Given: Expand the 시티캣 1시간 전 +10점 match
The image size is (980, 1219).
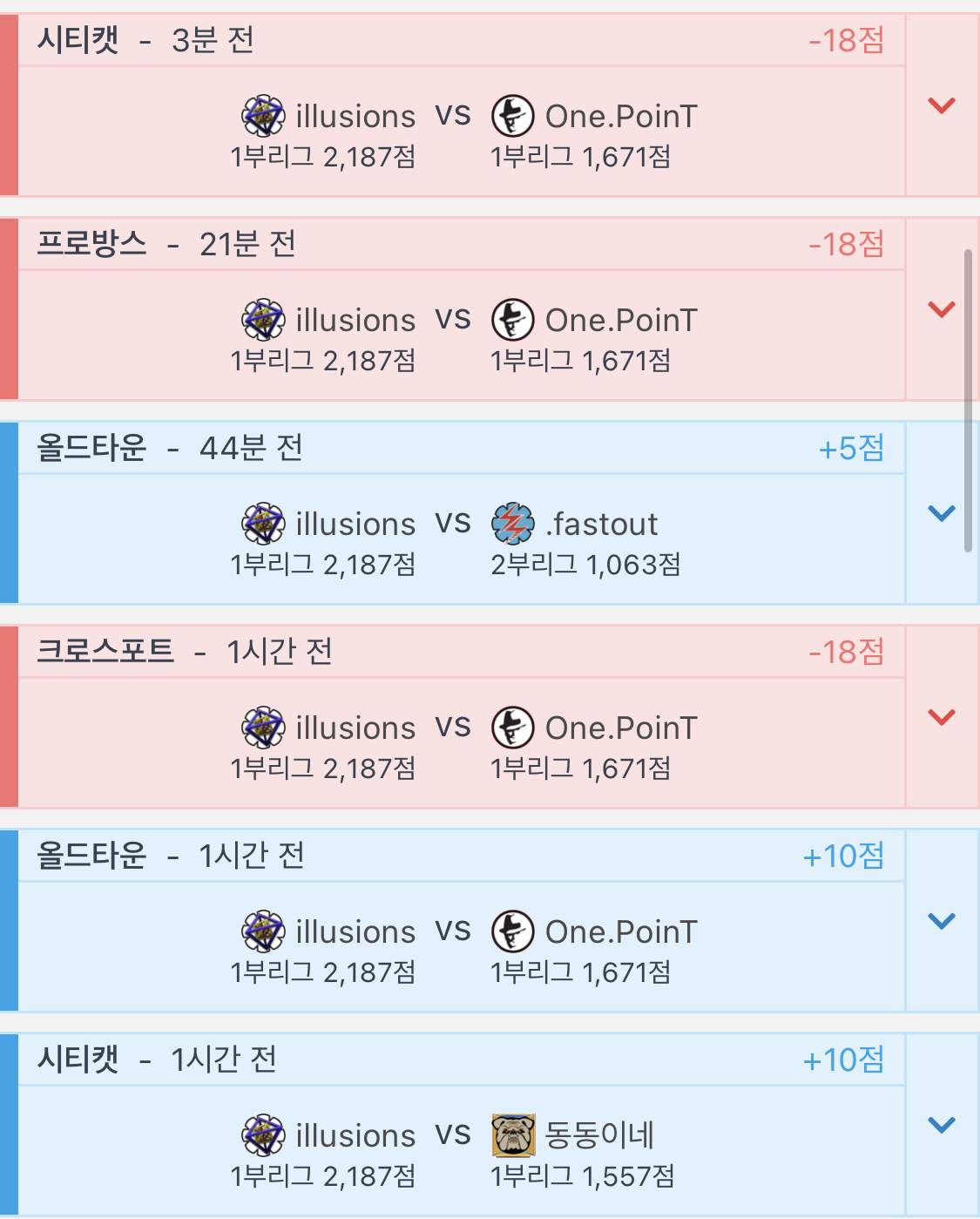Looking at the screenshot, I should pos(942,1125).
